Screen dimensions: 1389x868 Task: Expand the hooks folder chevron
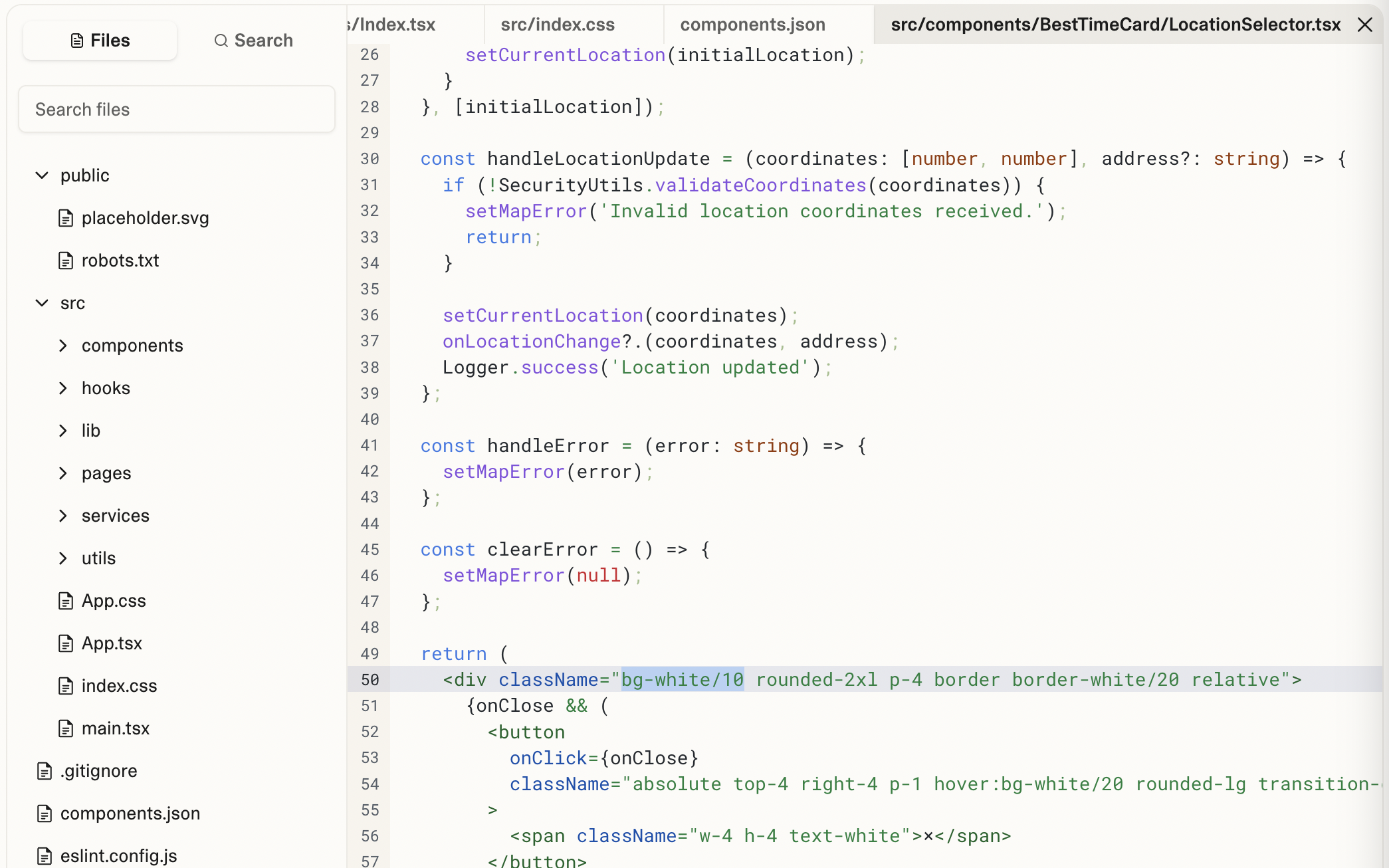(x=63, y=388)
